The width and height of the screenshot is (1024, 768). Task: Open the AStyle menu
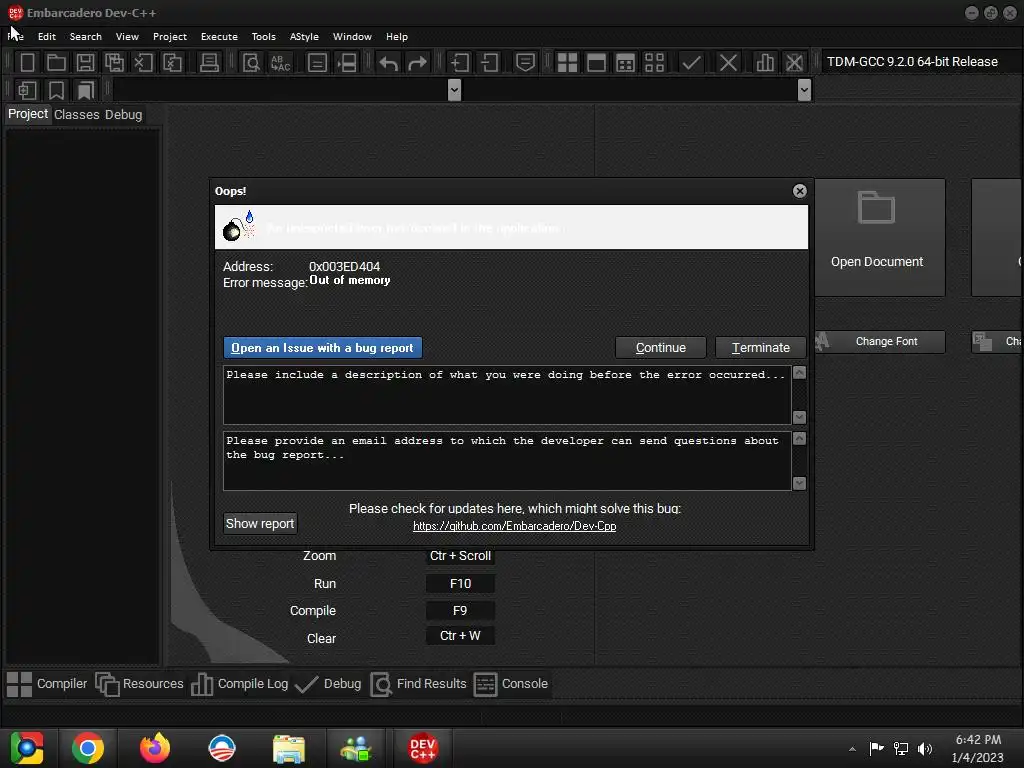tap(304, 37)
